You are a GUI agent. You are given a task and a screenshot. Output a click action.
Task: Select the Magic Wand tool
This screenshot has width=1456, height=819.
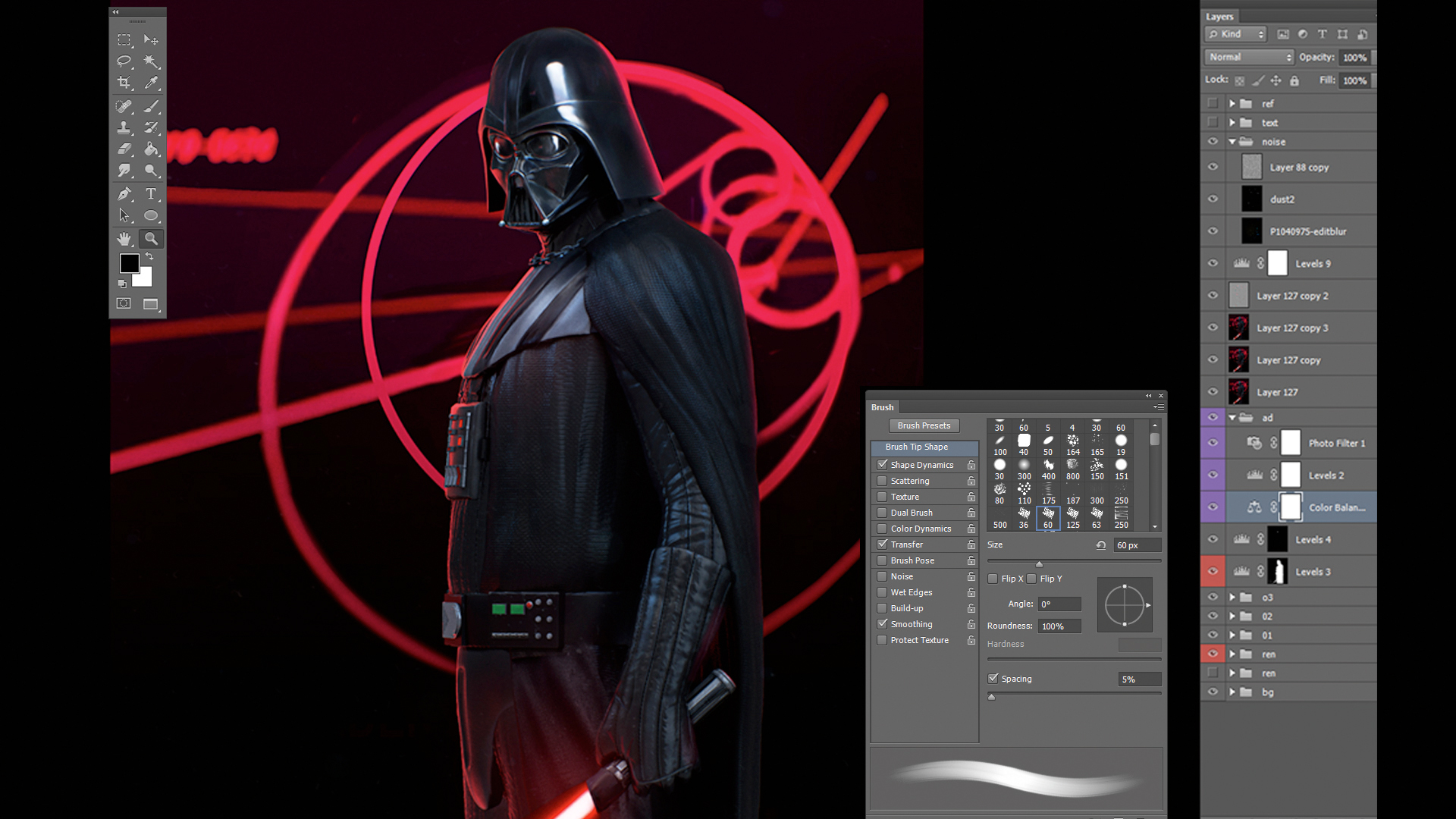151,61
